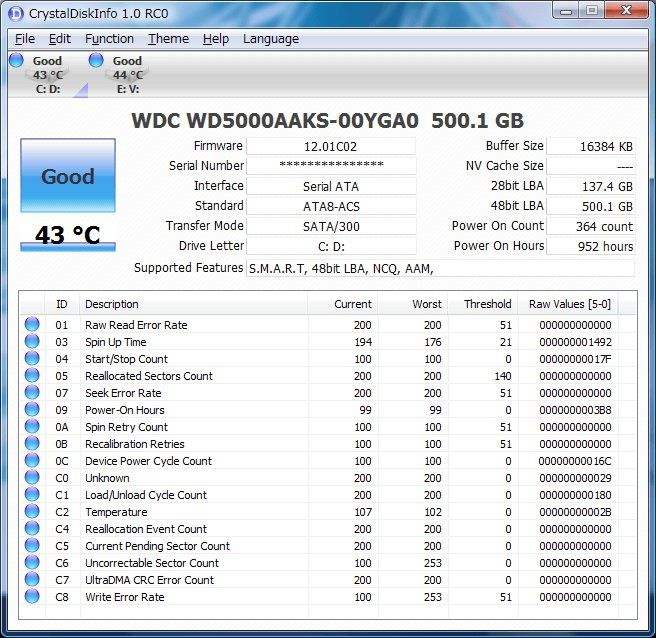Click the Write Error Rate status orb
Image resolution: width=656 pixels, height=638 pixels.
pos(32,597)
